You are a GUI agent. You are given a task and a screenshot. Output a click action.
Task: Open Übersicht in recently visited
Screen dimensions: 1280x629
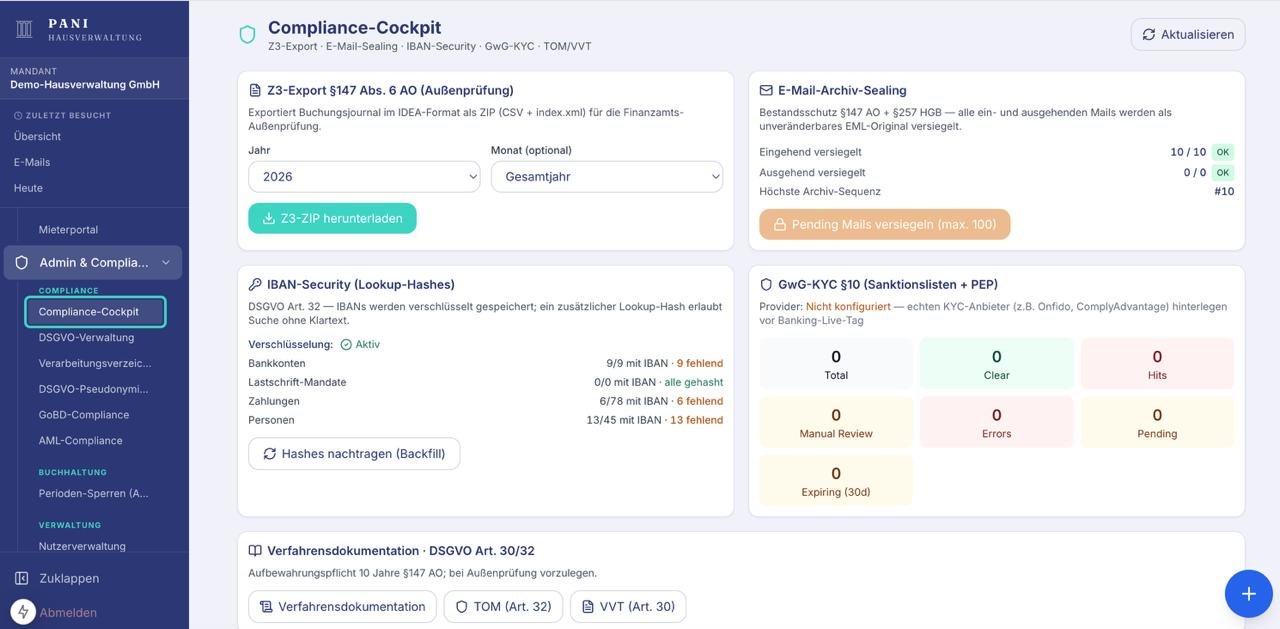(x=37, y=136)
